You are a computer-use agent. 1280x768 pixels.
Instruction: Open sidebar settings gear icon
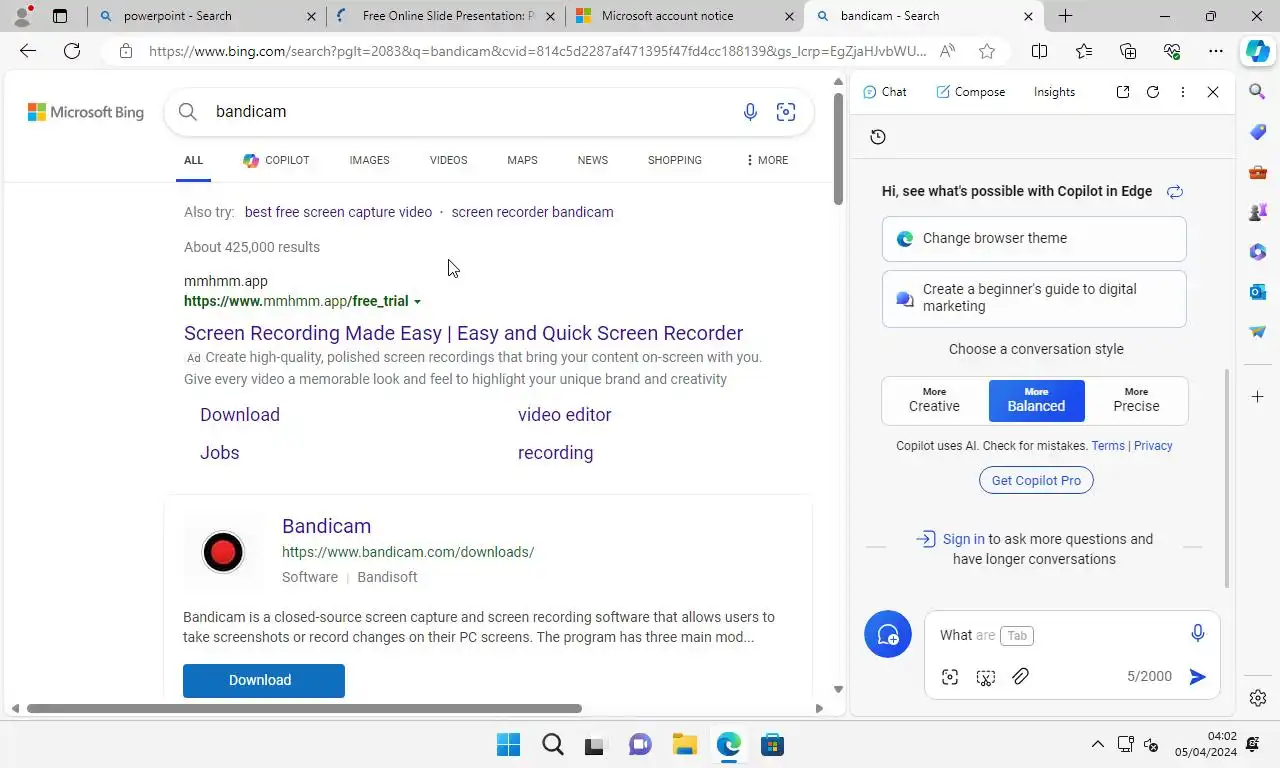click(x=1258, y=698)
